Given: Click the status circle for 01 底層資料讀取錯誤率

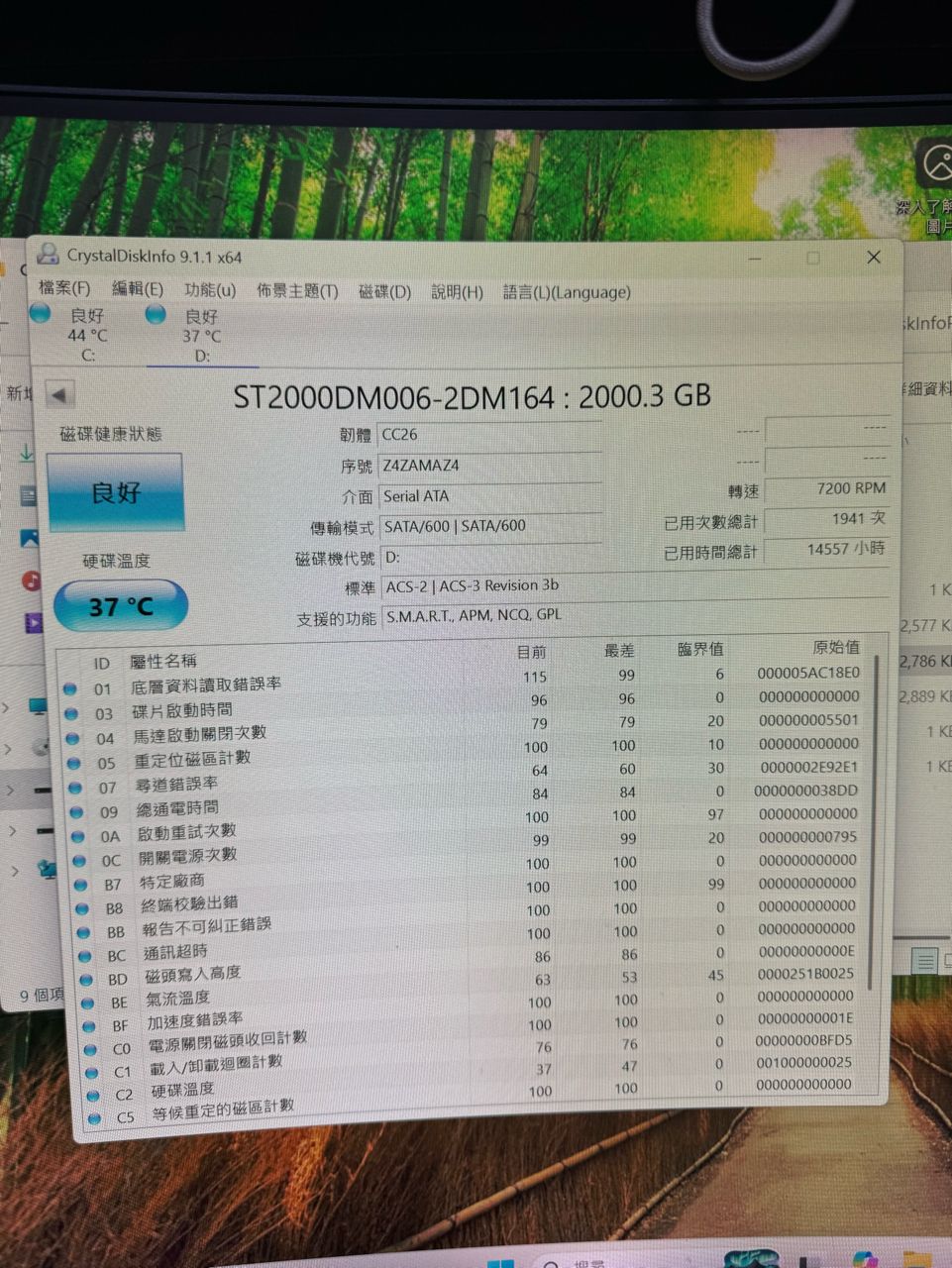Looking at the screenshot, I should [69, 688].
